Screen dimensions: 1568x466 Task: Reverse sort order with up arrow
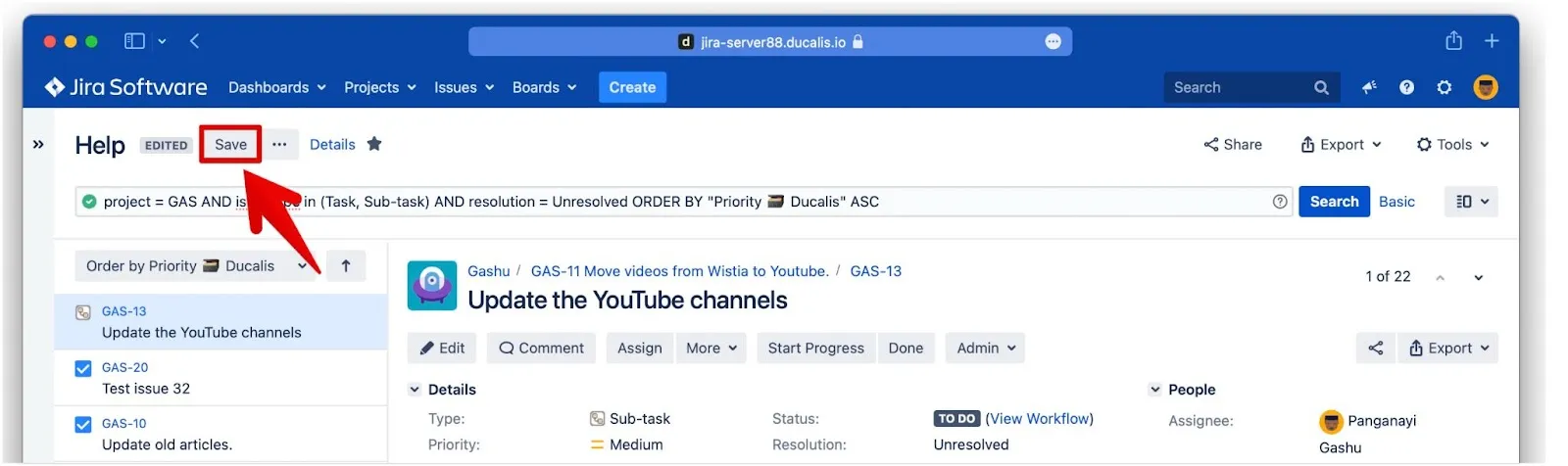(346, 266)
